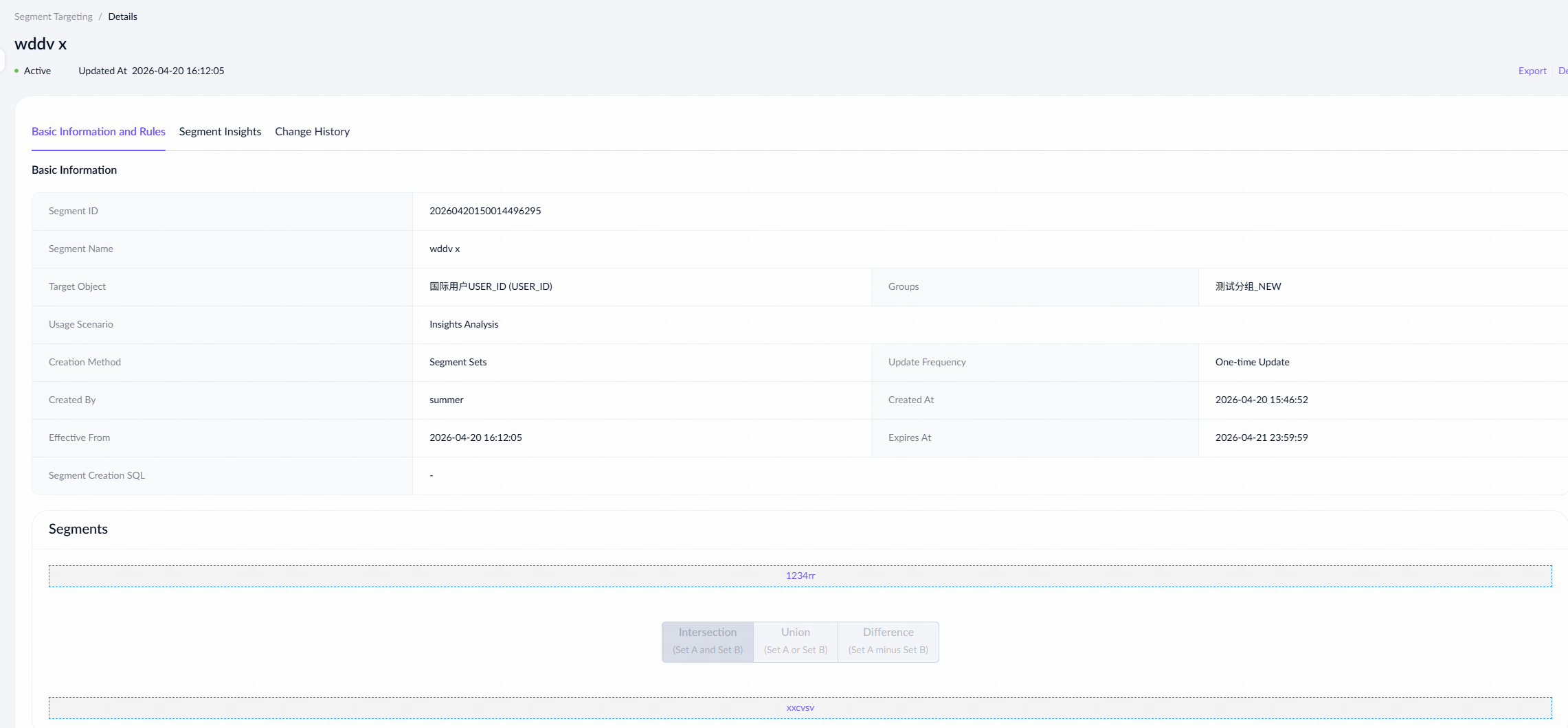Select the Intersection set operation
The width and height of the screenshot is (1568, 728).
707,641
